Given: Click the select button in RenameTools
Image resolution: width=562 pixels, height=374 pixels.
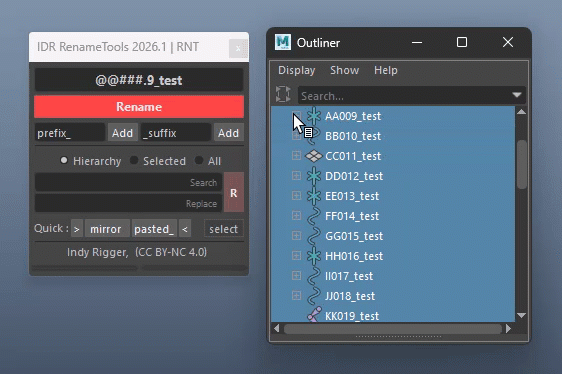Looking at the screenshot, I should point(224,229).
